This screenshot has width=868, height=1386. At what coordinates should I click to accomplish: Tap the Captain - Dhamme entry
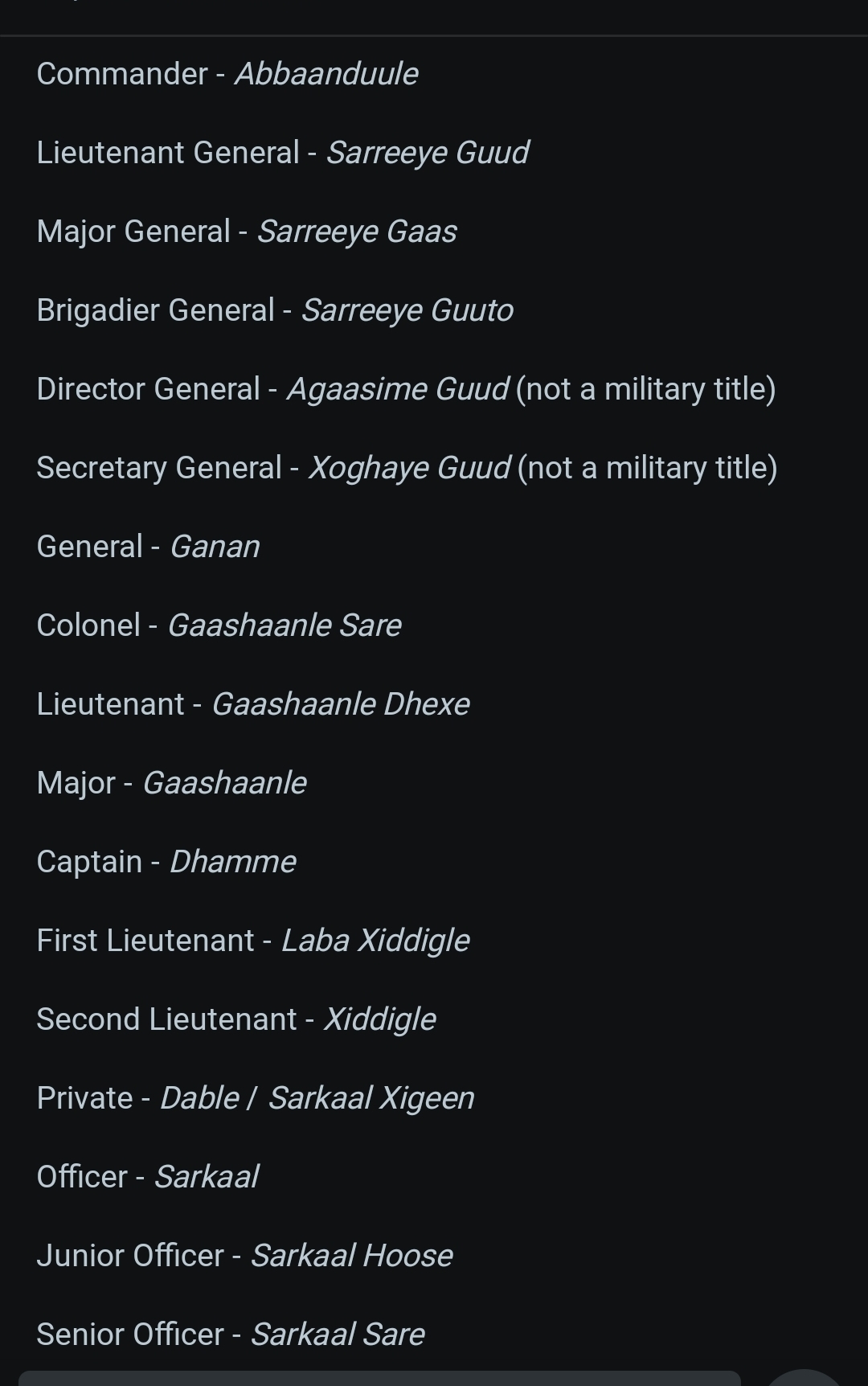166,862
